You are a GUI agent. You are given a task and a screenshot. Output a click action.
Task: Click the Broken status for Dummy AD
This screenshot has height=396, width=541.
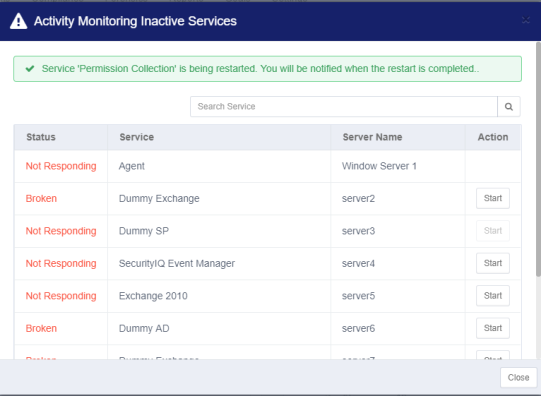pos(41,328)
